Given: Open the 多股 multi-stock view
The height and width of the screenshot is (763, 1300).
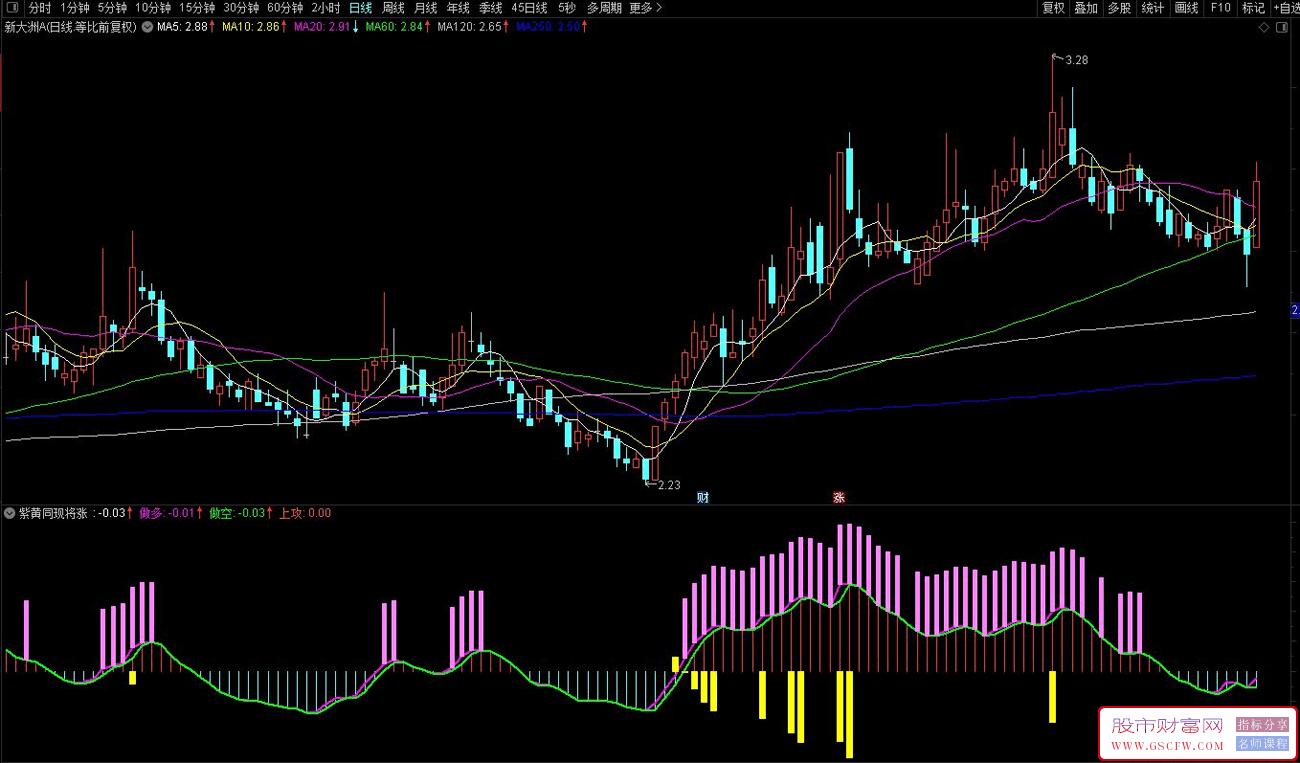Looking at the screenshot, I should tap(1120, 8).
